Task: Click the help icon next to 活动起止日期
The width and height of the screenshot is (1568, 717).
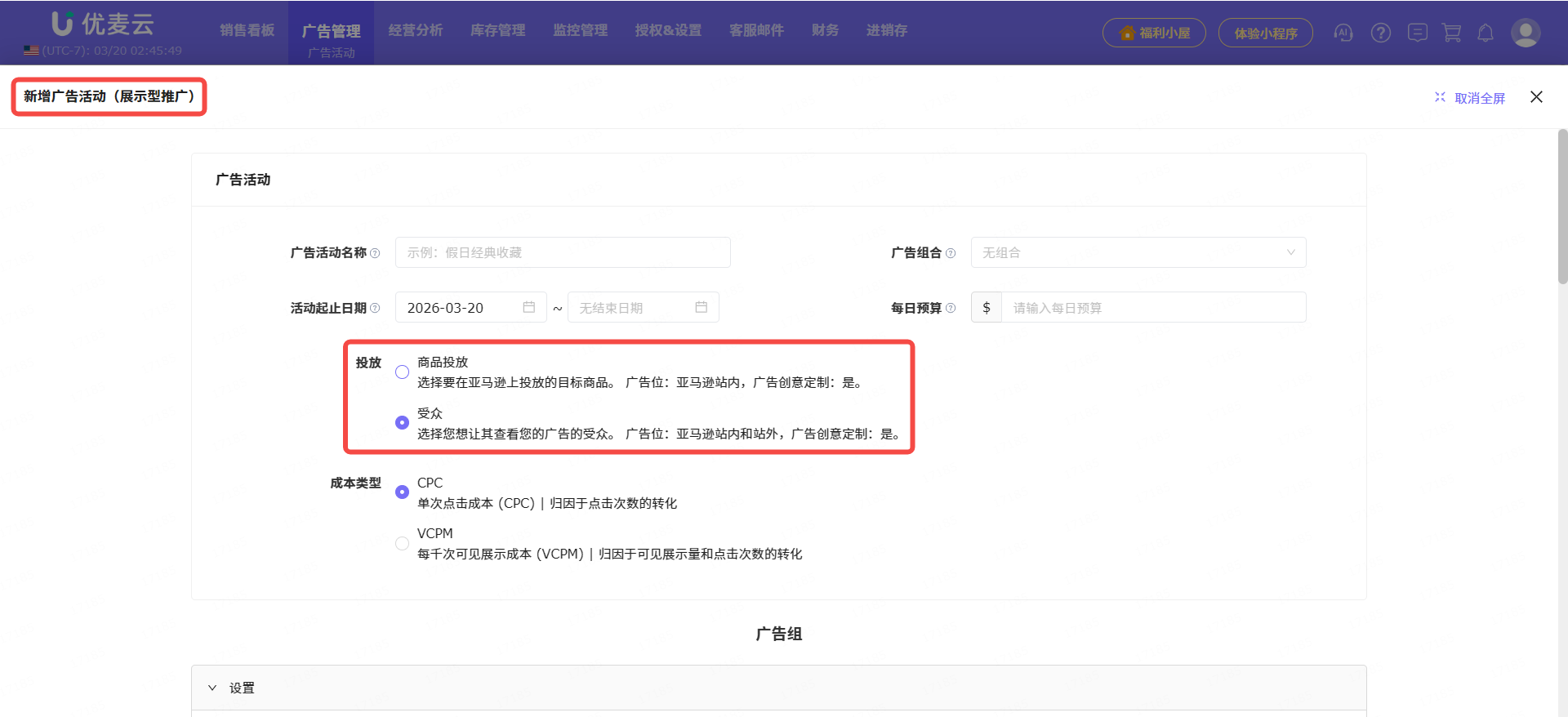Action: (375, 308)
